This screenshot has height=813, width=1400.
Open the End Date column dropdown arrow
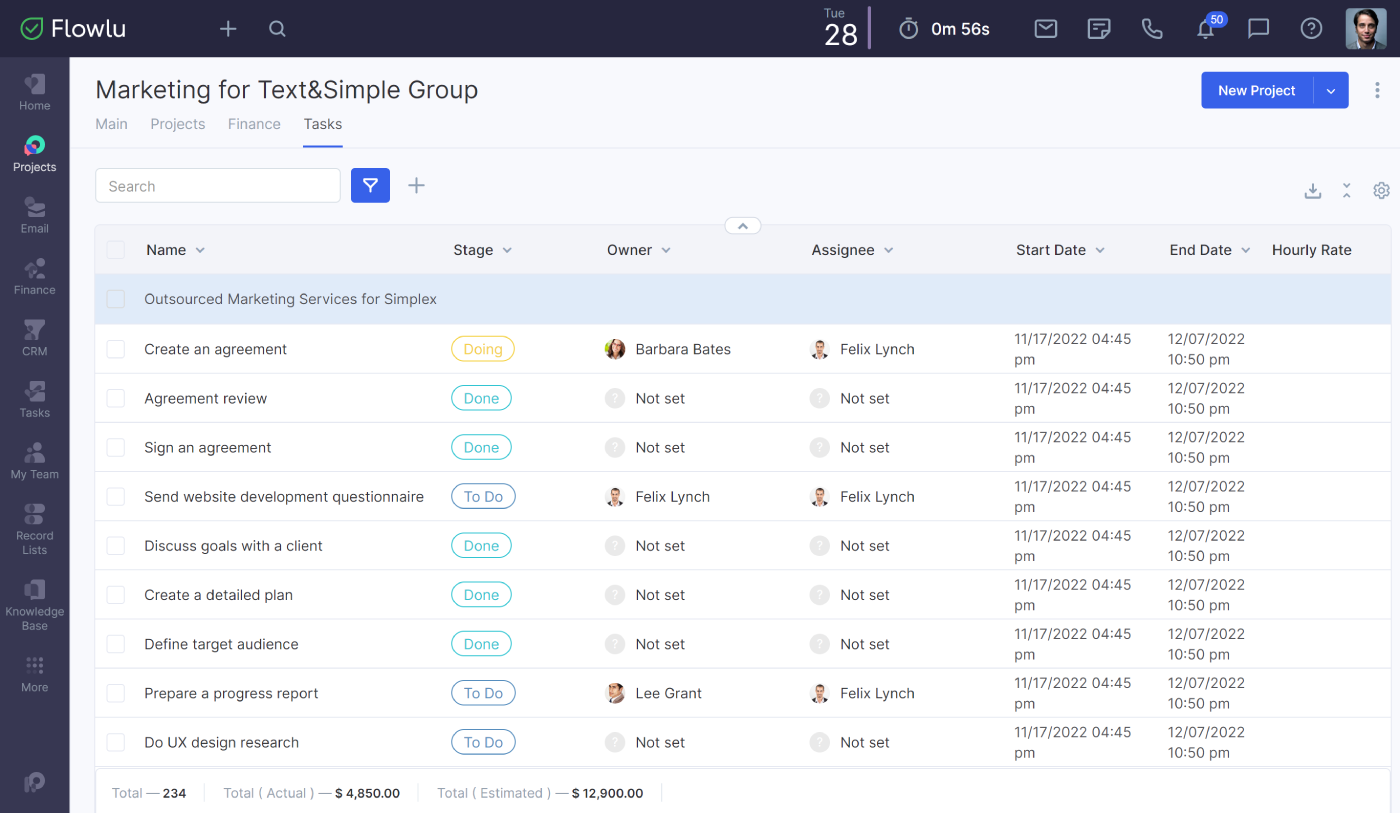point(1246,250)
